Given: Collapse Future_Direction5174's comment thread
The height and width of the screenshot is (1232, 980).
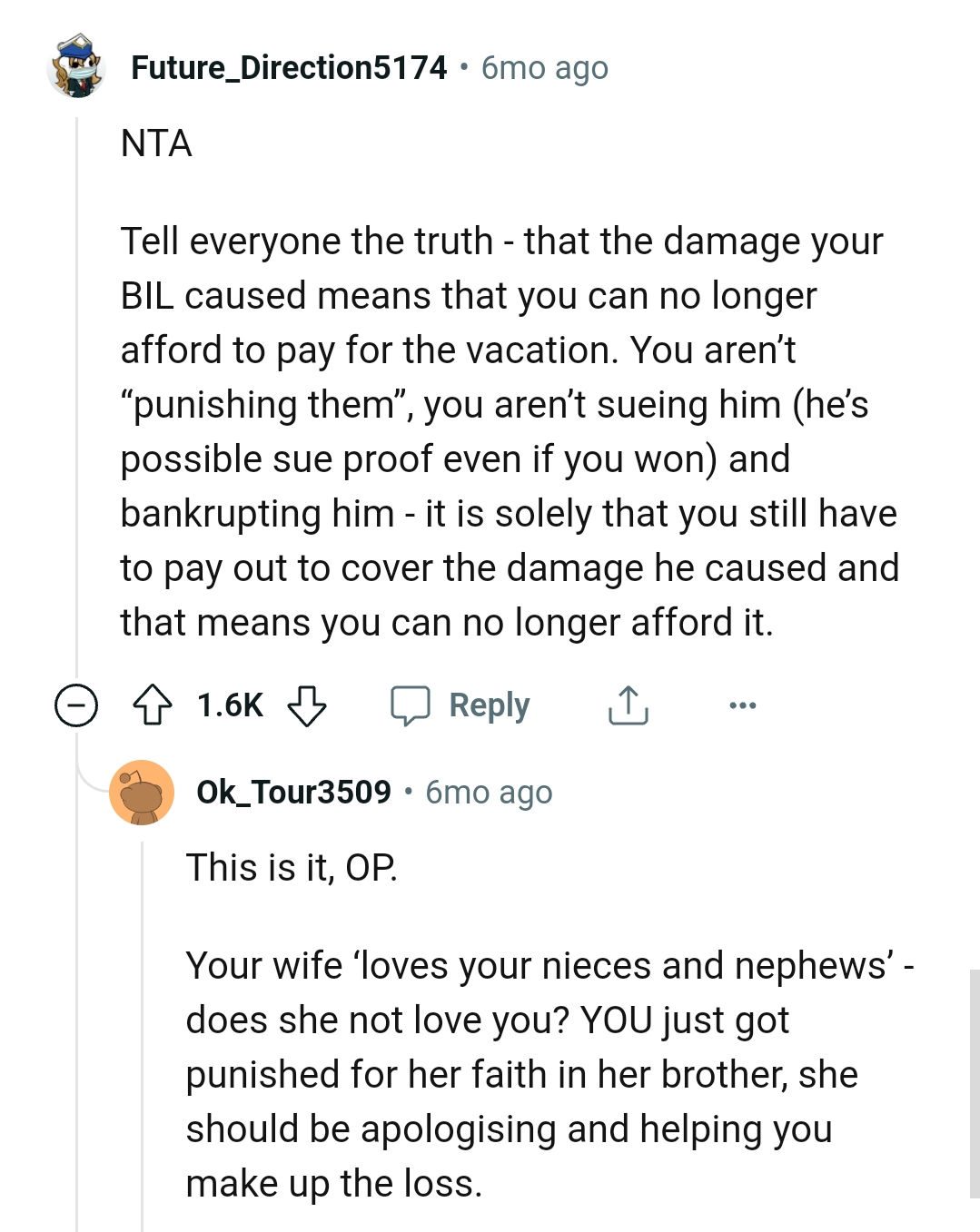Looking at the screenshot, I should (x=75, y=704).
